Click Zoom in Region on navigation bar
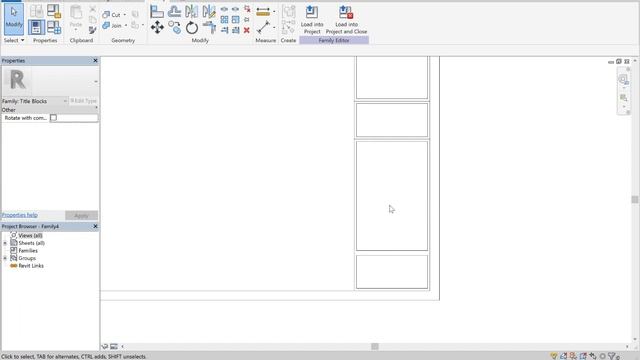Image resolution: width=640 pixels, height=360 pixels. [623, 98]
